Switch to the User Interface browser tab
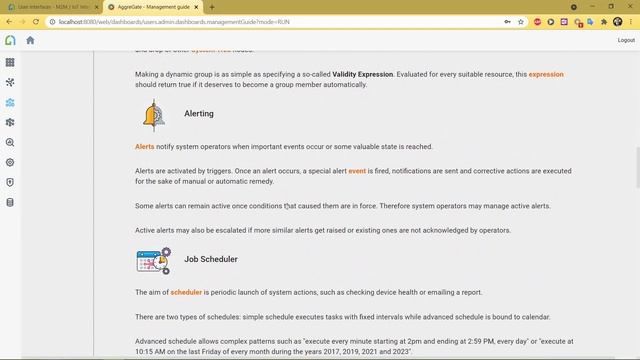This screenshot has height=360, width=640. tap(52, 7)
